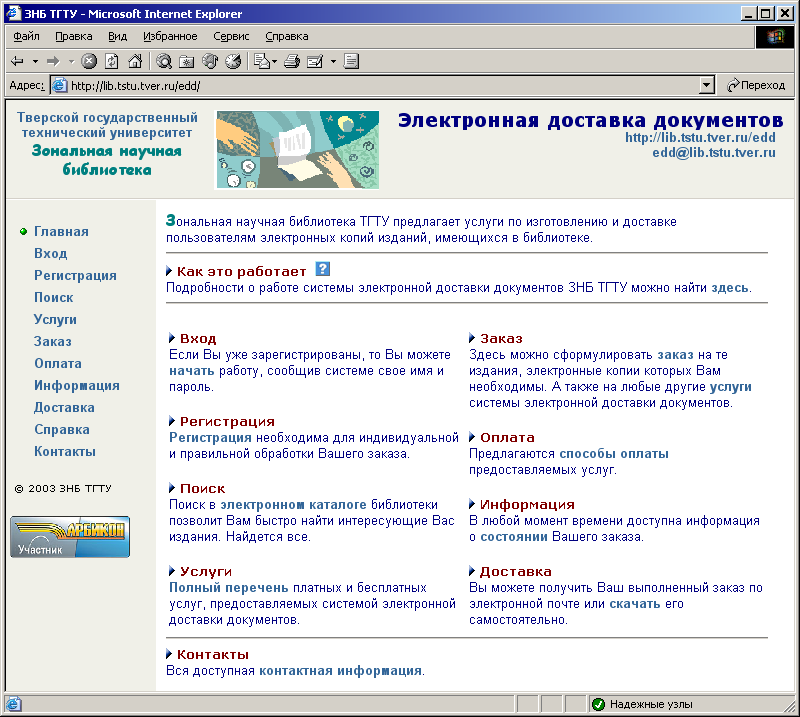800x717 pixels.
Task: Click the 'Информация' section heading
Action: 527,505
